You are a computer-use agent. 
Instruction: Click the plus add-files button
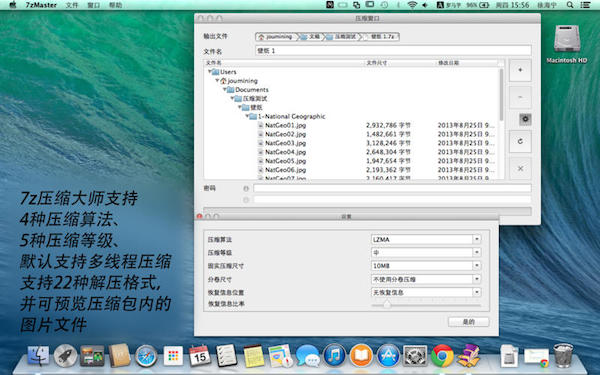click(520, 70)
